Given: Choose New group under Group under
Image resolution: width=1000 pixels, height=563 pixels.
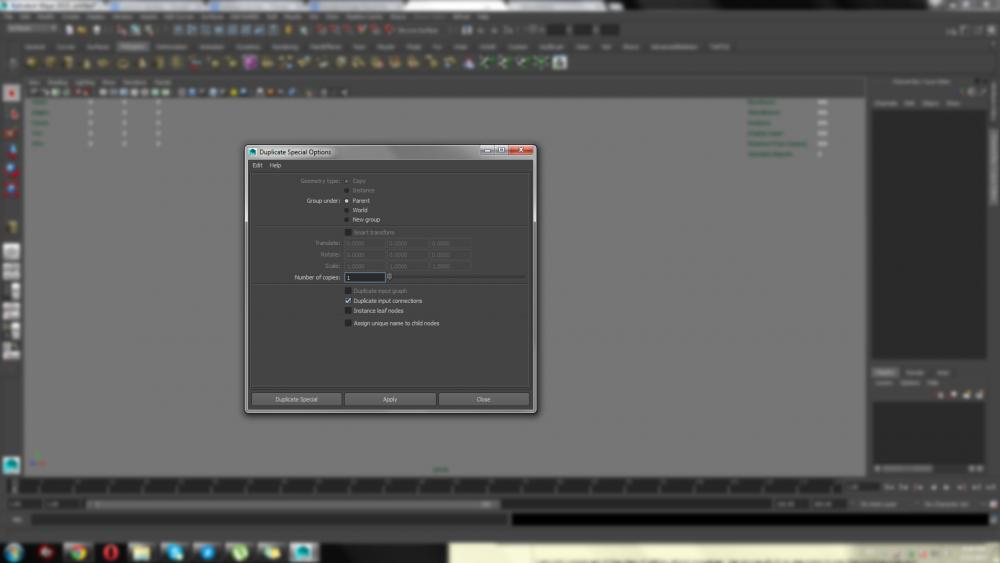Looking at the screenshot, I should [x=347, y=220].
